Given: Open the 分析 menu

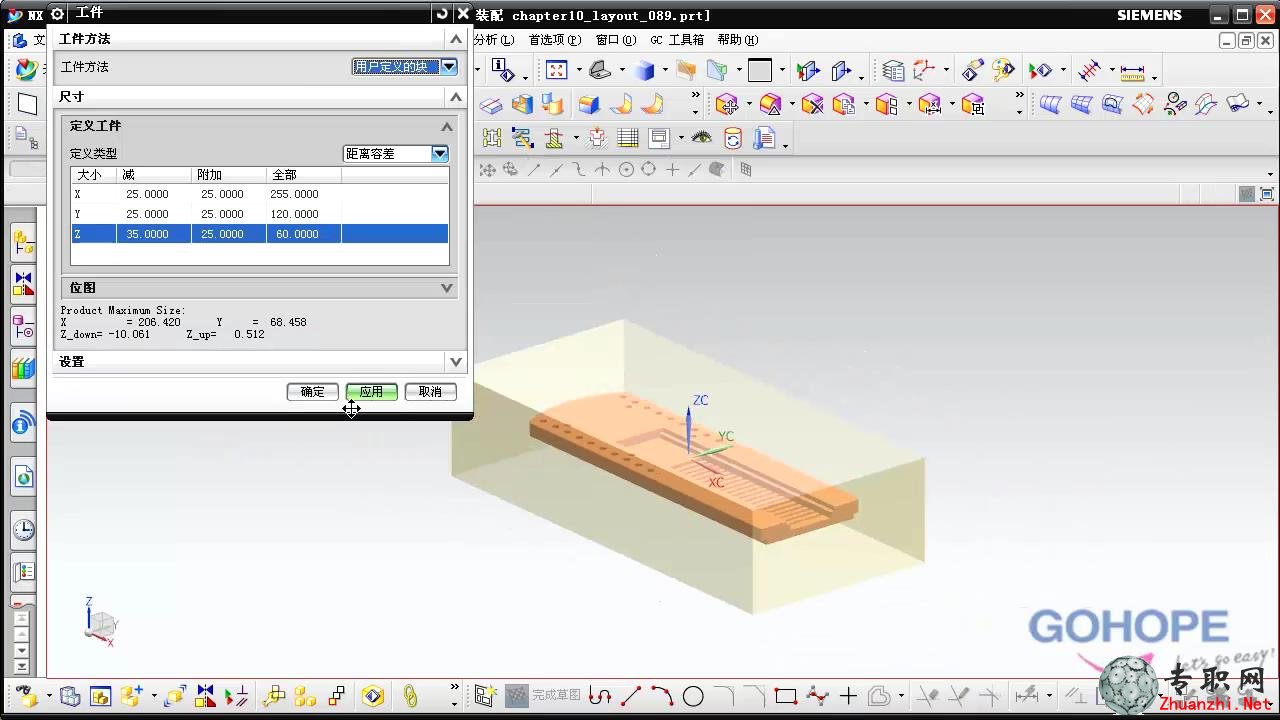Looking at the screenshot, I should click(x=493, y=40).
